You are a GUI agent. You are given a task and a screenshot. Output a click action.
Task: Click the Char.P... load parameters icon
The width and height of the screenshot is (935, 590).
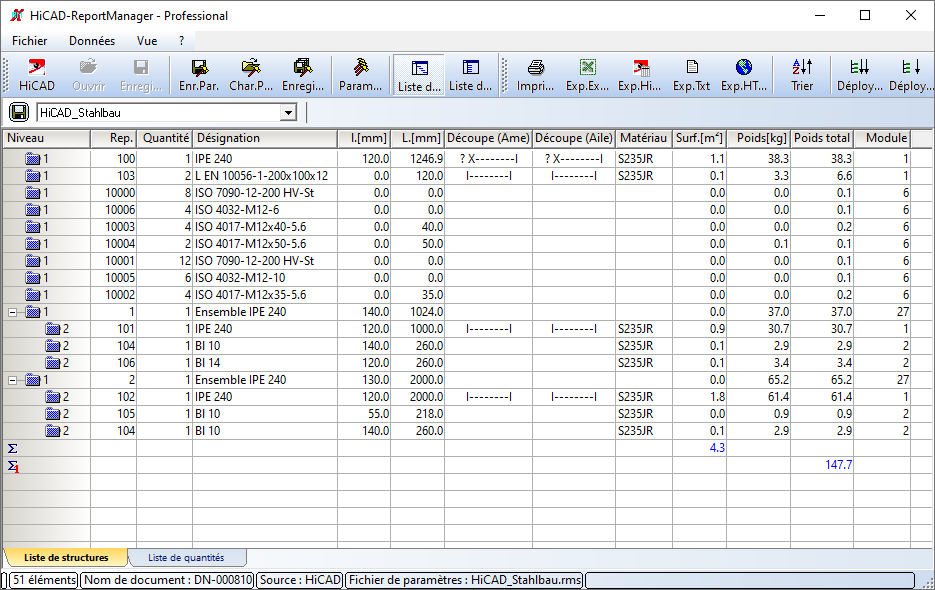(251, 75)
